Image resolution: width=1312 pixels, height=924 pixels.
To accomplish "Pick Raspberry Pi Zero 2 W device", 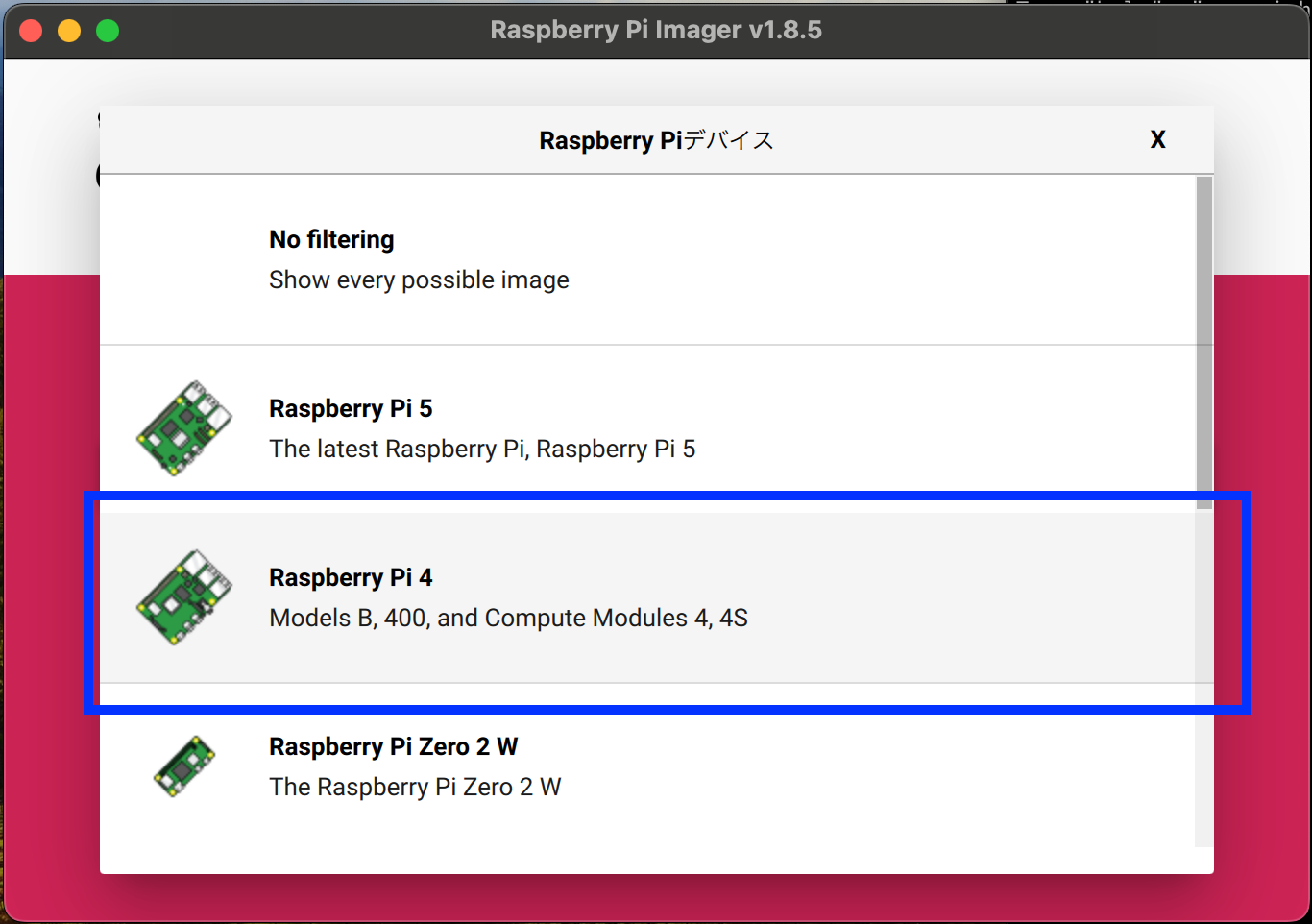I will [648, 766].
